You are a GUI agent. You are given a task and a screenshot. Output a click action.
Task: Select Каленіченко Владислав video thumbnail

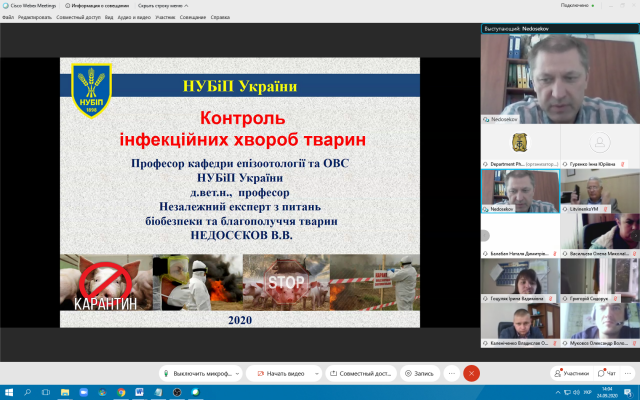coord(520,325)
